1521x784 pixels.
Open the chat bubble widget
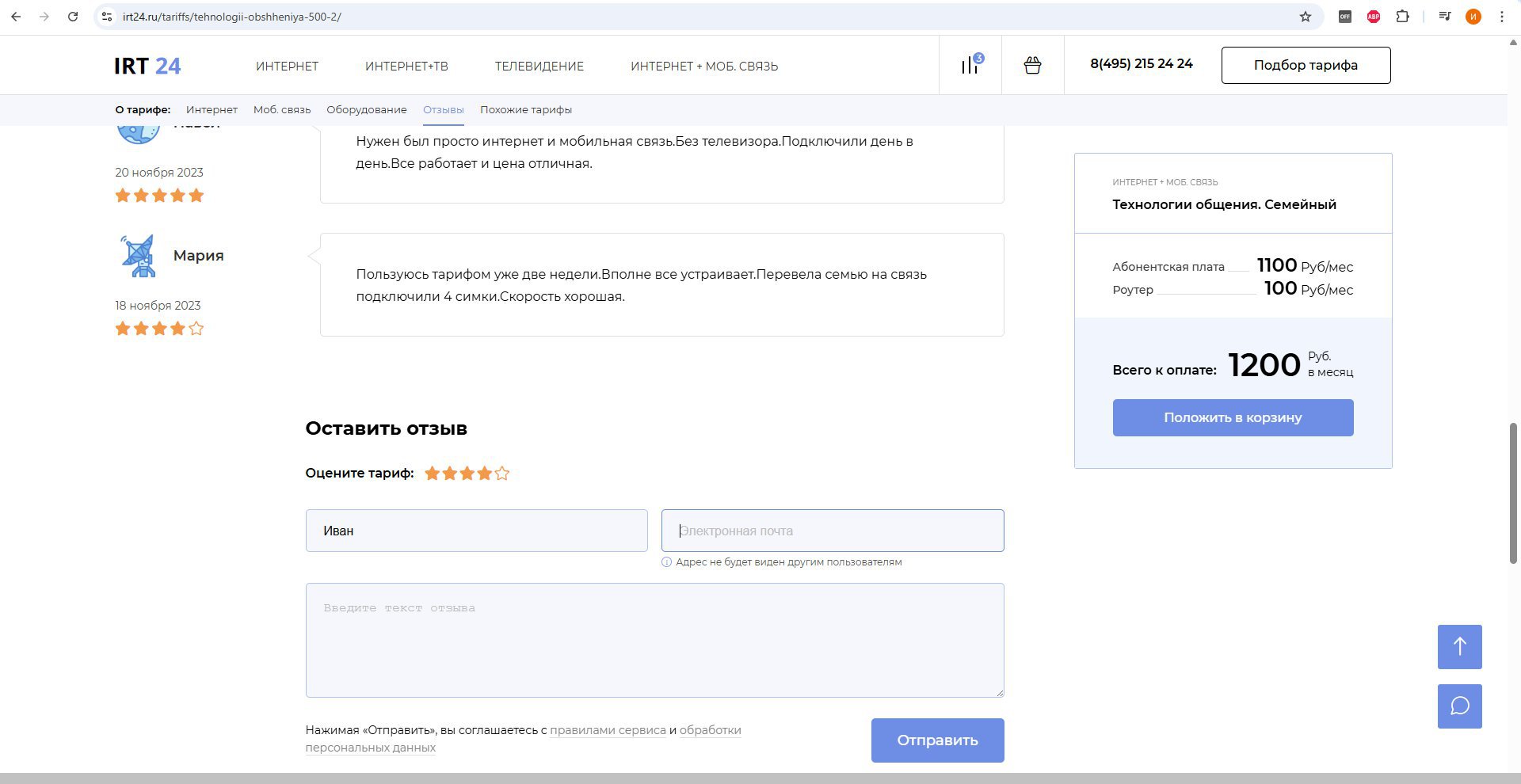1460,706
